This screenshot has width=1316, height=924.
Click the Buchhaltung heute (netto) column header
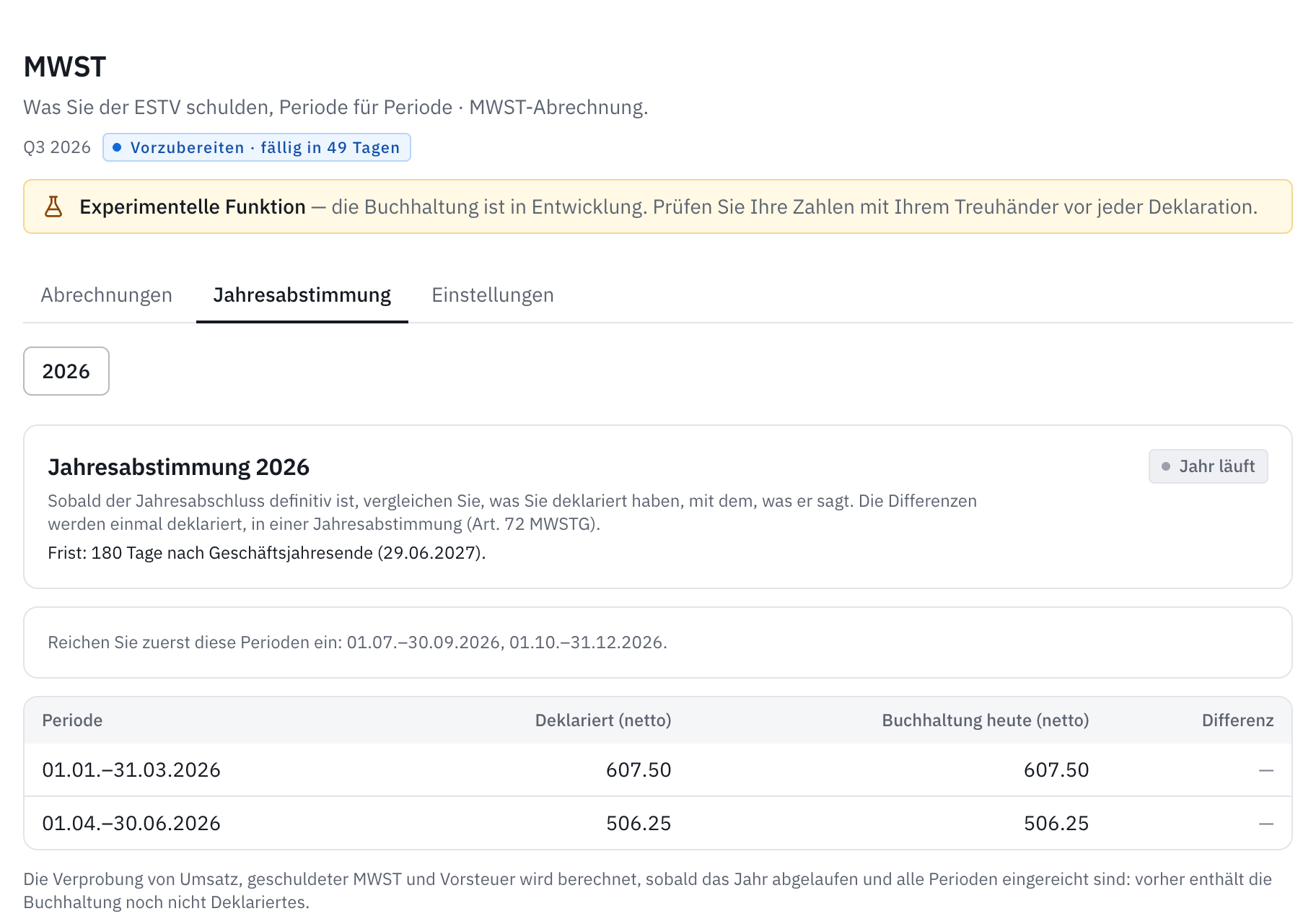[x=986, y=720]
